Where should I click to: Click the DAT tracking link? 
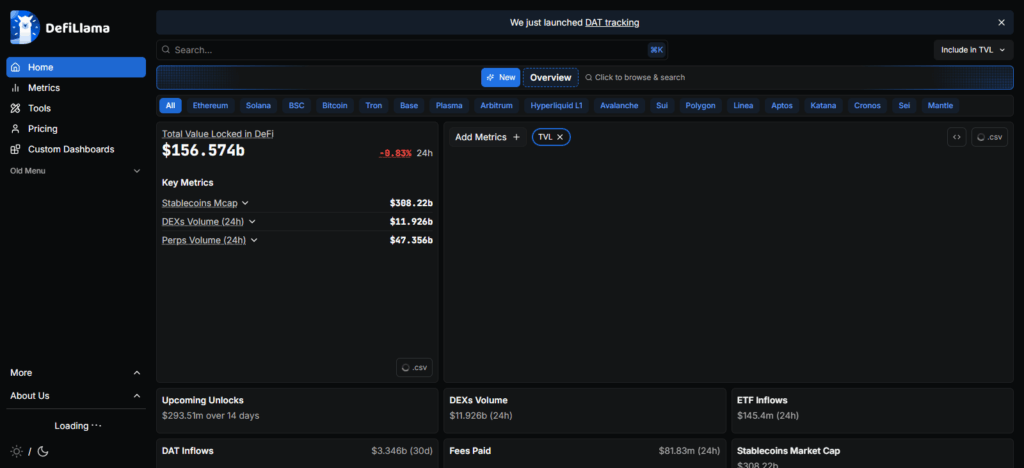612,22
